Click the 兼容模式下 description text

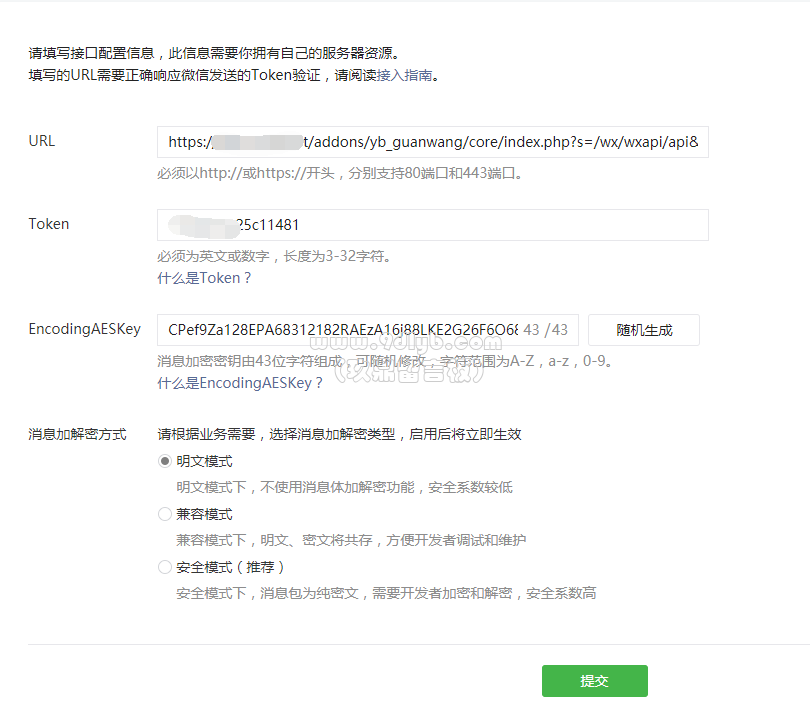pyautogui.click(x=351, y=540)
